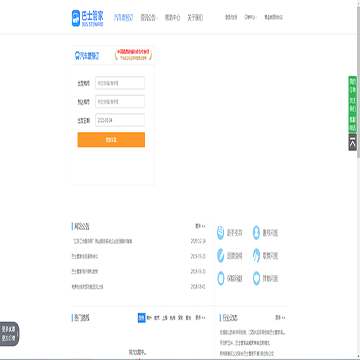The width and height of the screenshot is (360, 360).
Task: Open the gray floating pill at the lower left
Action: (x=9, y=334)
